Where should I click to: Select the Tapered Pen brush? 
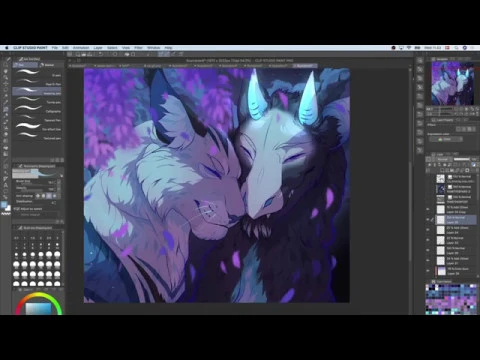[x=37, y=118]
